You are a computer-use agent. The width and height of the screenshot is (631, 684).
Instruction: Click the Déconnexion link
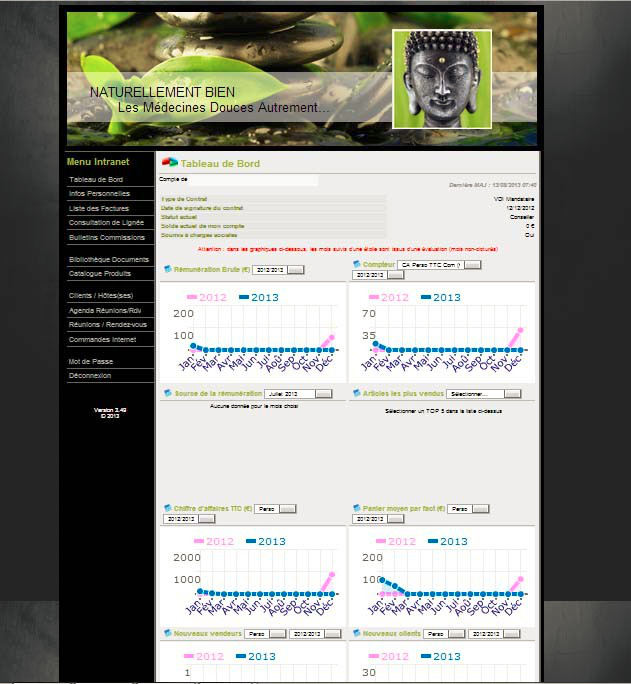tap(90, 375)
